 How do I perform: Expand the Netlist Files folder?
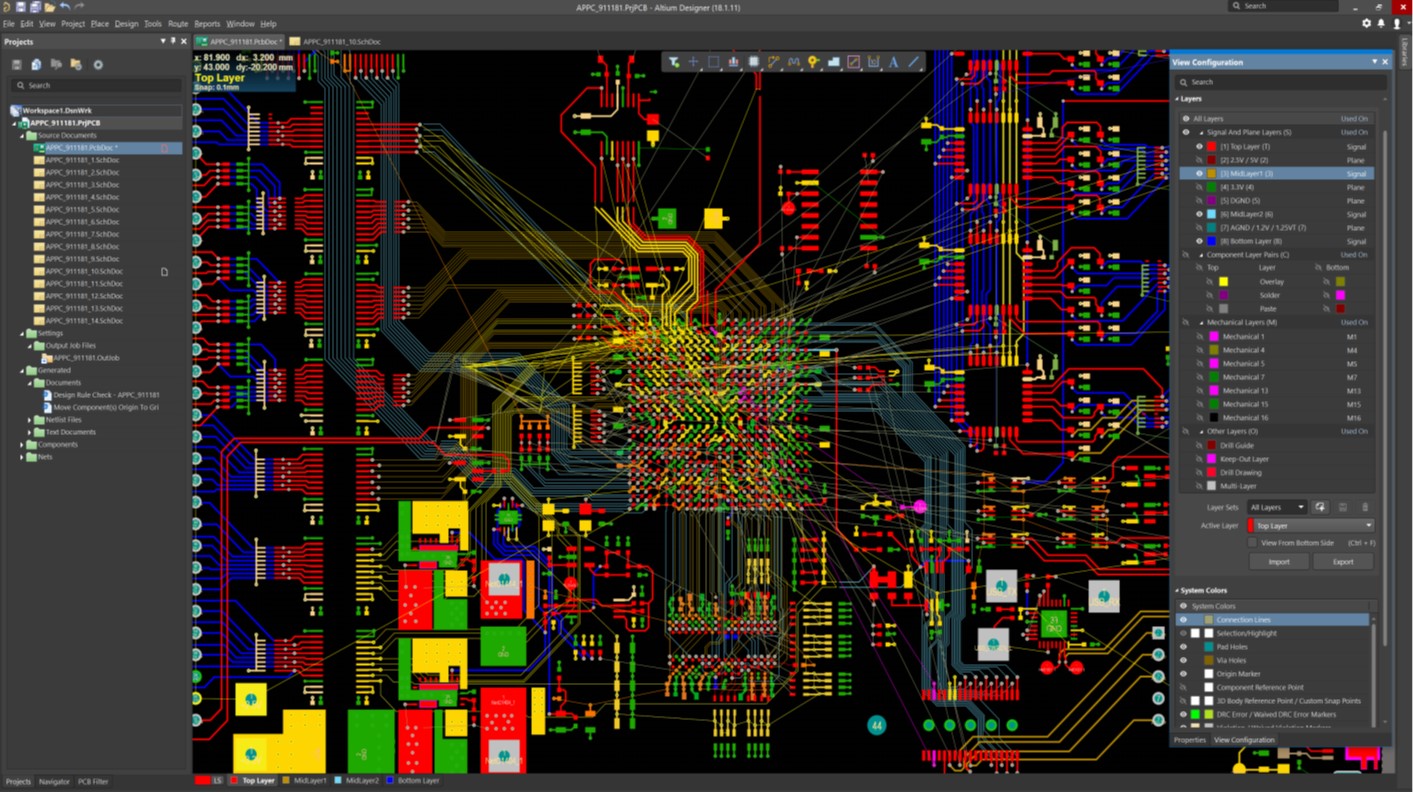coord(29,420)
